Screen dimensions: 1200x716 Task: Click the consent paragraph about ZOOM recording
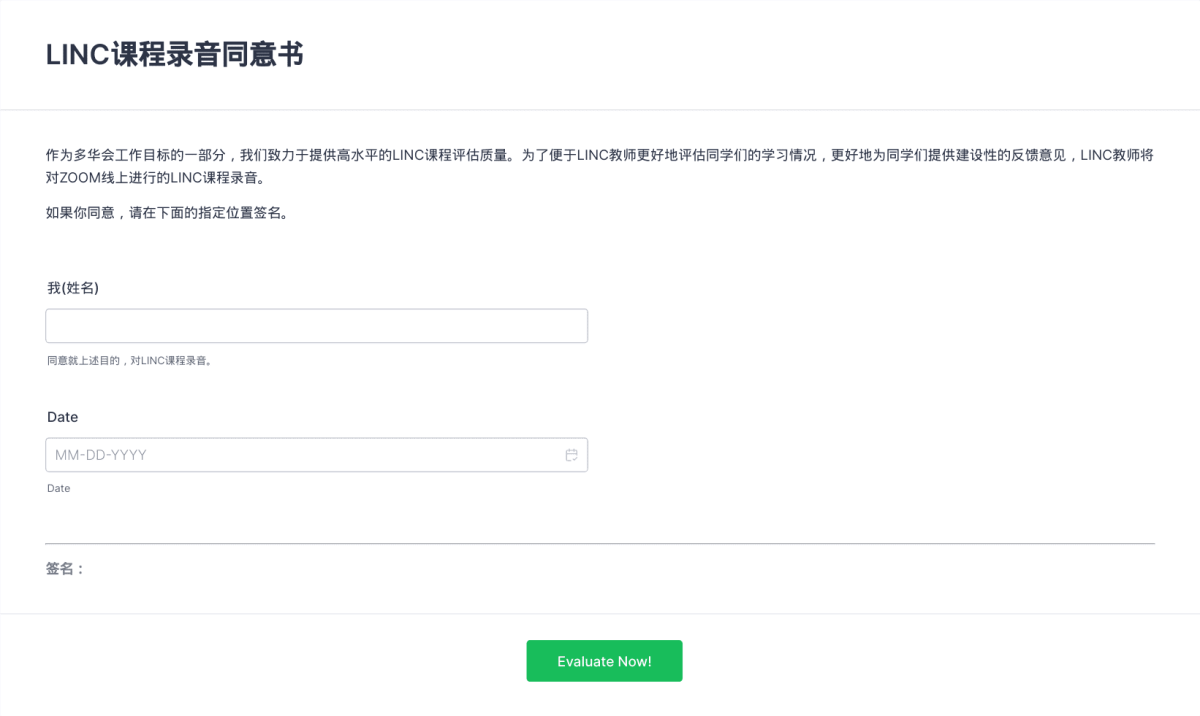point(598,166)
